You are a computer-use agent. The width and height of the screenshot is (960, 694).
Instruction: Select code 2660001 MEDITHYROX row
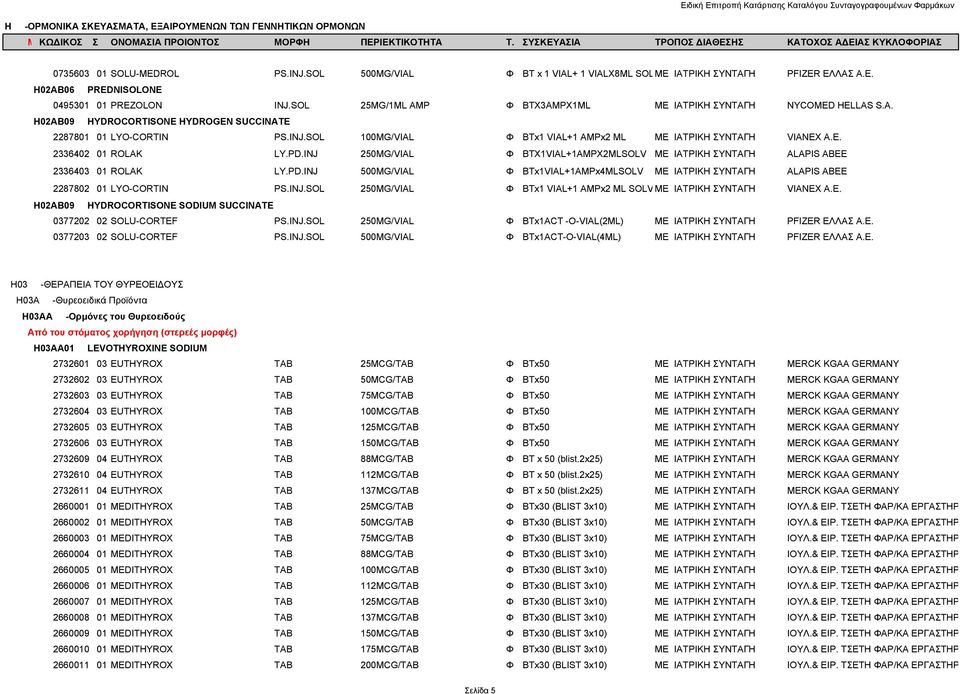click(x=506, y=507)
